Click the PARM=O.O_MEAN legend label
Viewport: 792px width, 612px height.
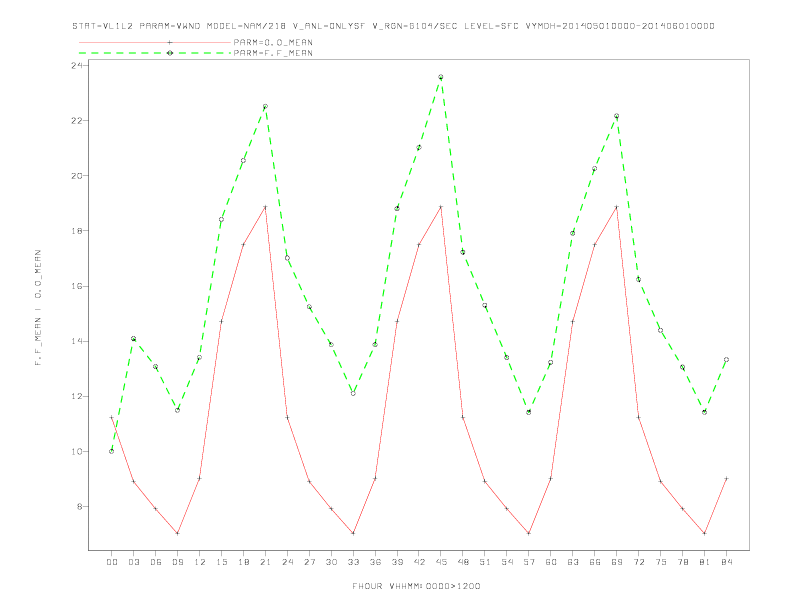pos(273,42)
